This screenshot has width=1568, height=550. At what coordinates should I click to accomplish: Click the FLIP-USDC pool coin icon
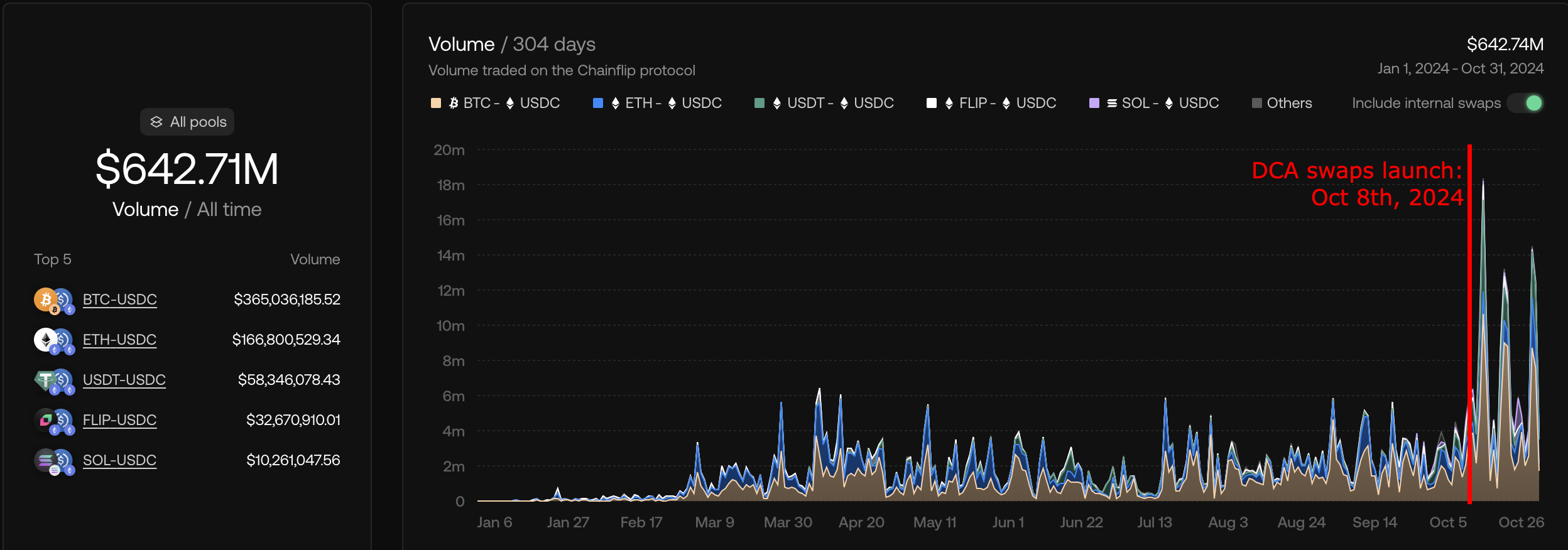point(54,421)
